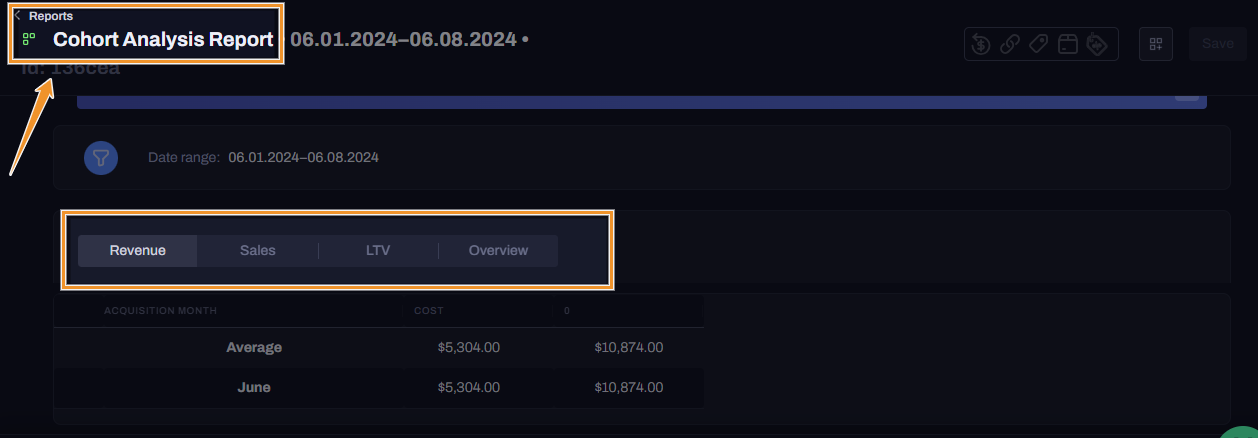Viewport: 1258px width, 438px height.
Task: Select the Overview tab
Action: point(498,251)
